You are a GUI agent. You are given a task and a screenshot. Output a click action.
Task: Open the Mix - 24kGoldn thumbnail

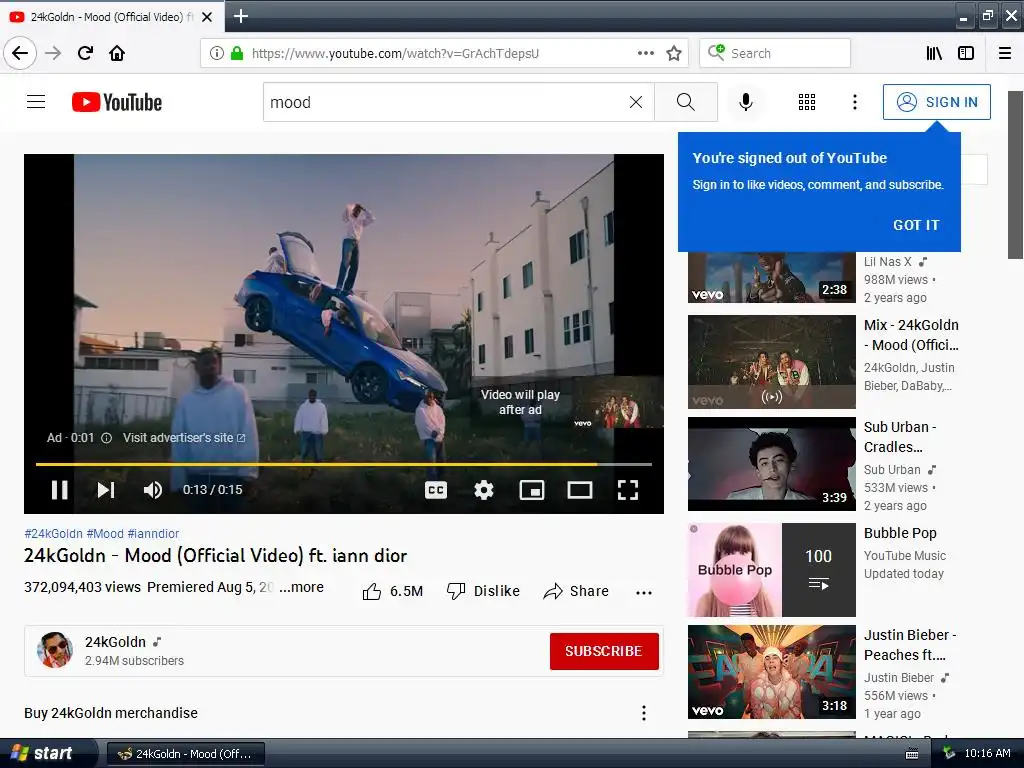[x=771, y=362]
